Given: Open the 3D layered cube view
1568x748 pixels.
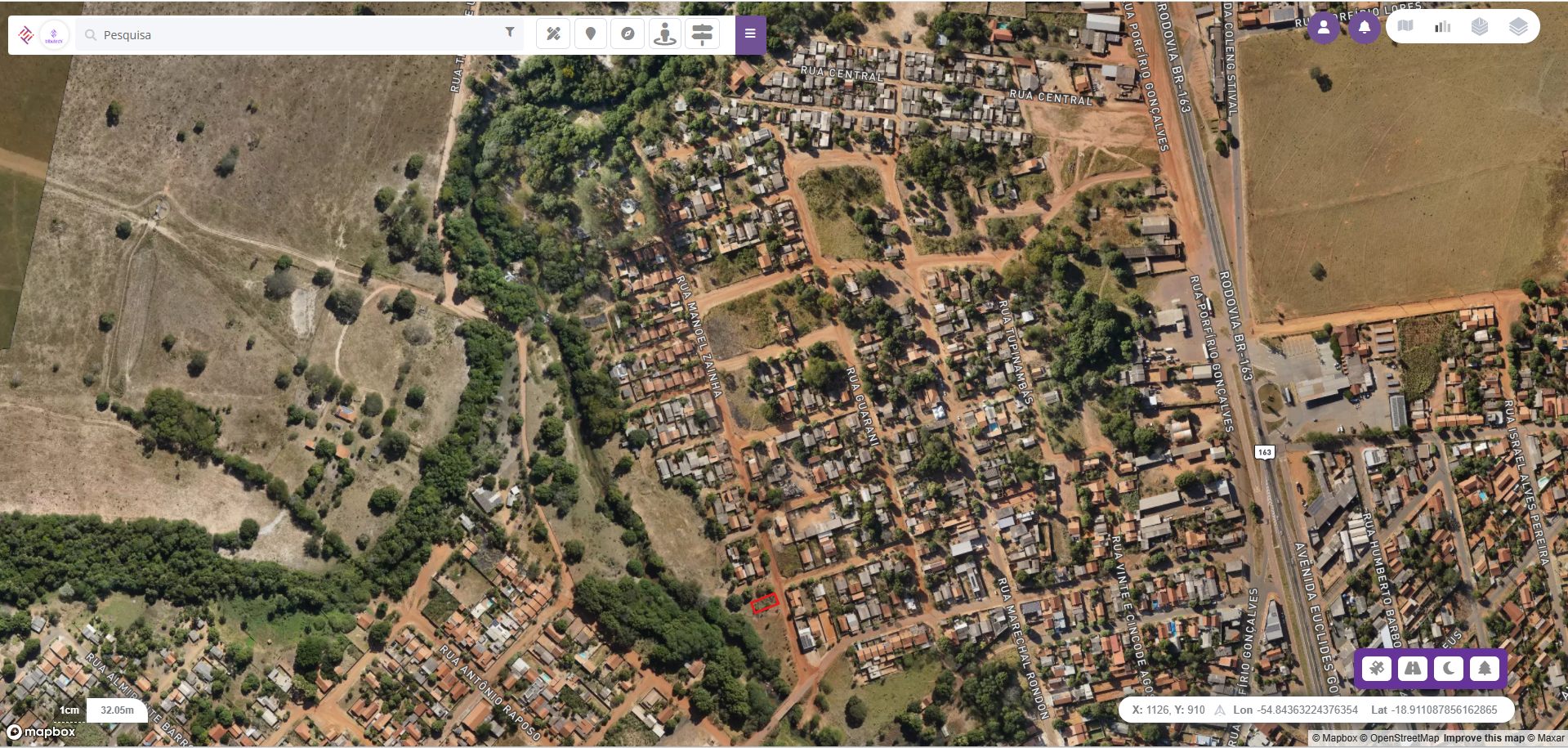Looking at the screenshot, I should point(1480,27).
